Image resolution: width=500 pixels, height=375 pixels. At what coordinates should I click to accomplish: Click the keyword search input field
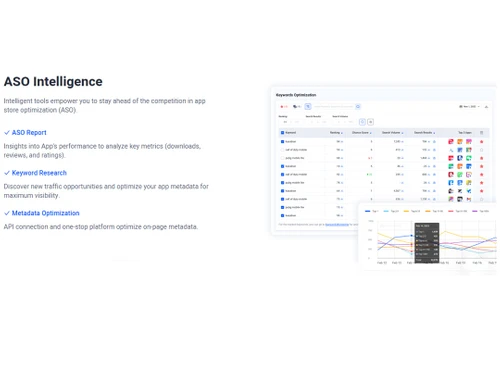pos(333,107)
